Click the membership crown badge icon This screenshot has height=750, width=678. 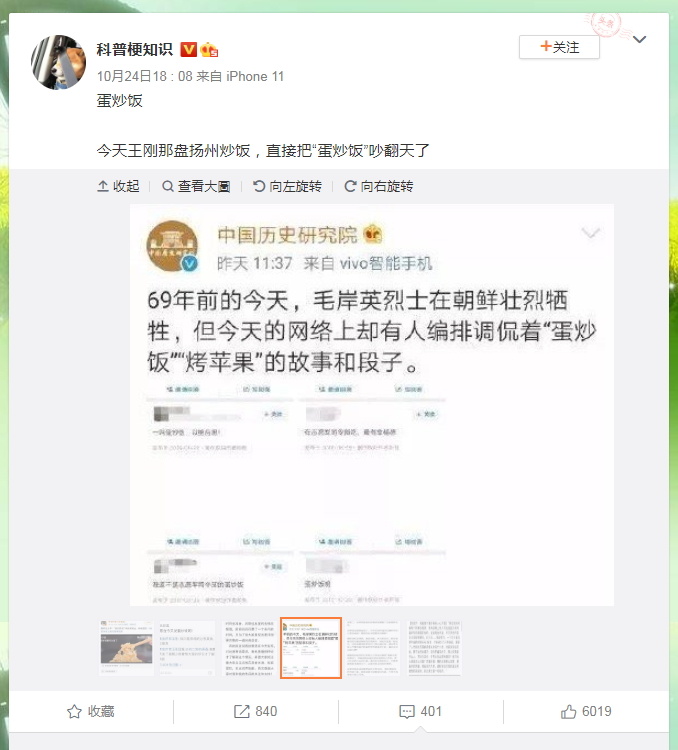click(x=209, y=50)
